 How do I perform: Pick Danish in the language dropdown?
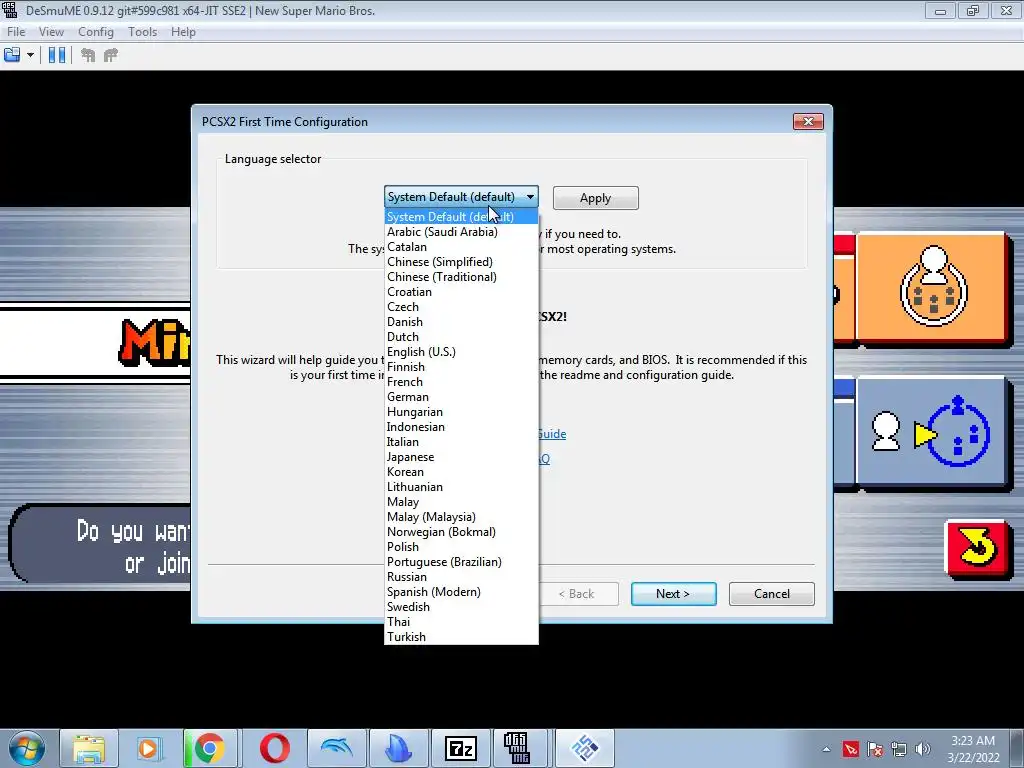pyautogui.click(x=461, y=322)
